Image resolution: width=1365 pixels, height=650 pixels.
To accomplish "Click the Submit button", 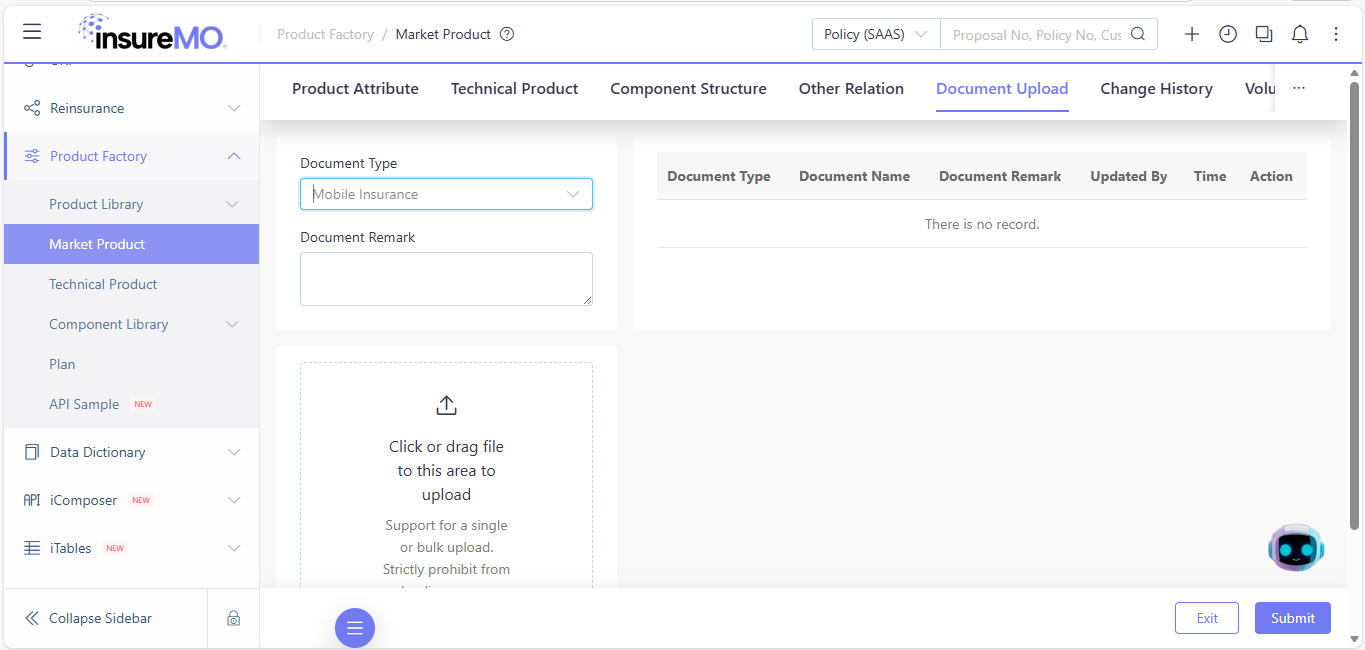I will [1292, 618].
